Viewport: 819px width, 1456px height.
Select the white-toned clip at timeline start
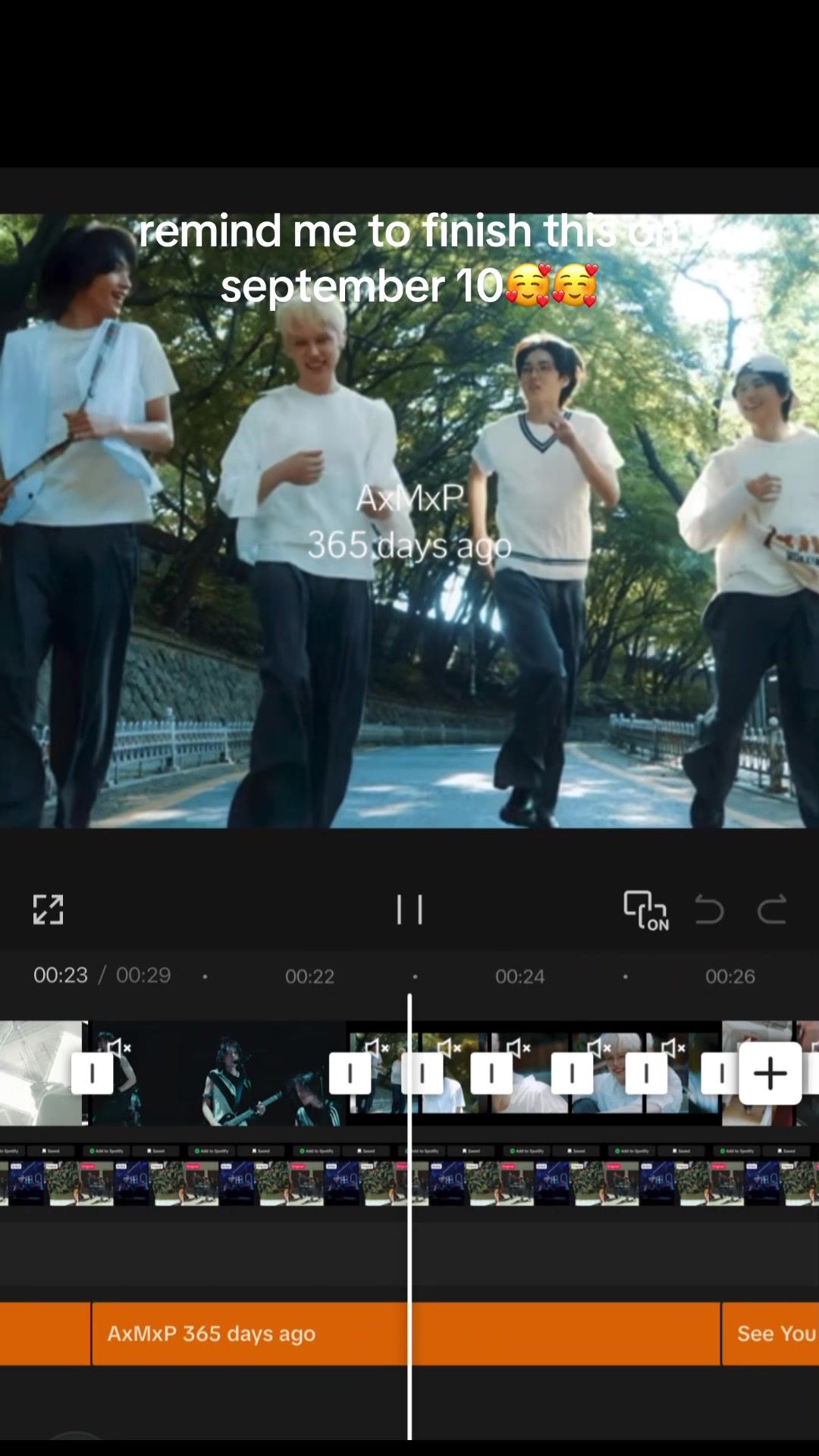[x=42, y=1073]
